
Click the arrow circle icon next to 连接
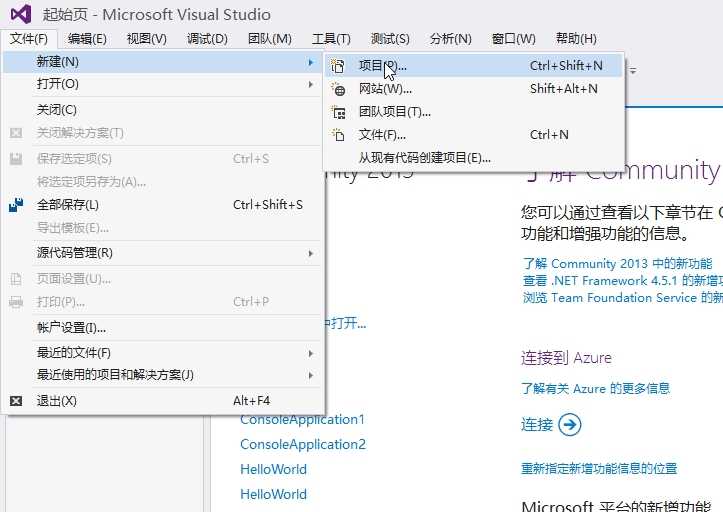tap(569, 424)
